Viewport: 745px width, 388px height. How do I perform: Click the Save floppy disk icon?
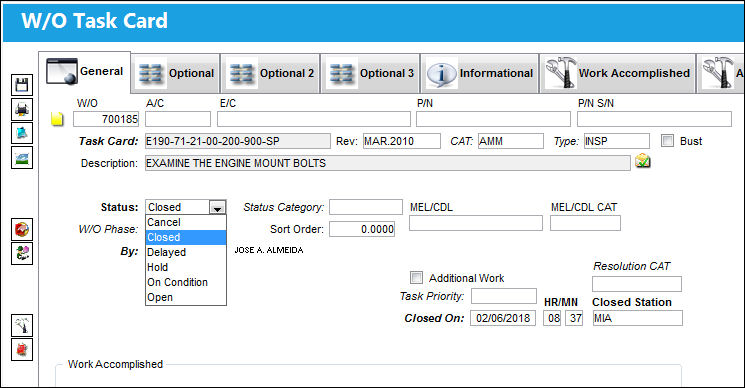pos(22,85)
